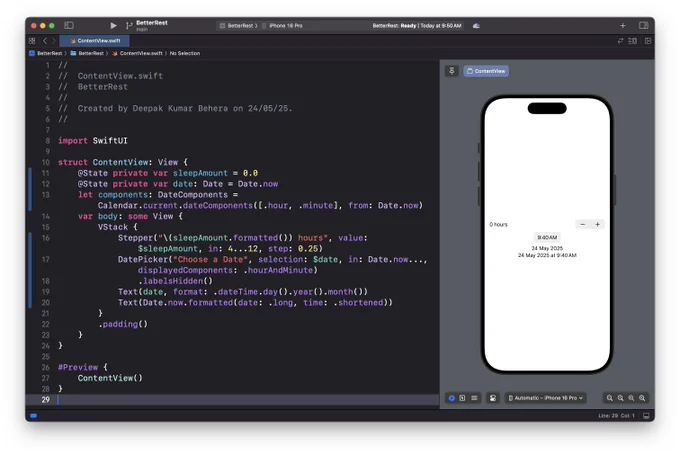Screen dimensions: 680x455
Task: Open the Library with plus button
Action: [622, 26]
